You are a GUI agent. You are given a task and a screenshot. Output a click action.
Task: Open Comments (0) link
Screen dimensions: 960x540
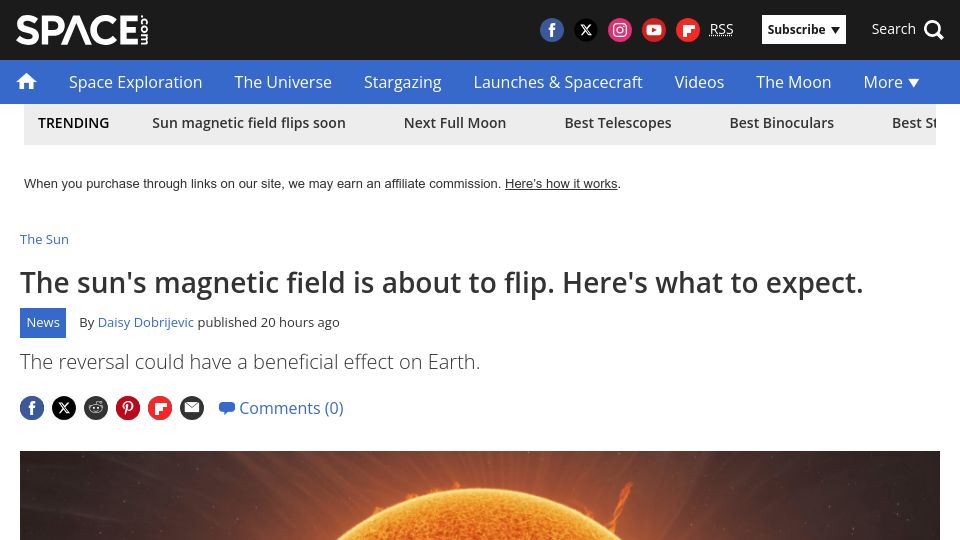pyautogui.click(x=281, y=408)
